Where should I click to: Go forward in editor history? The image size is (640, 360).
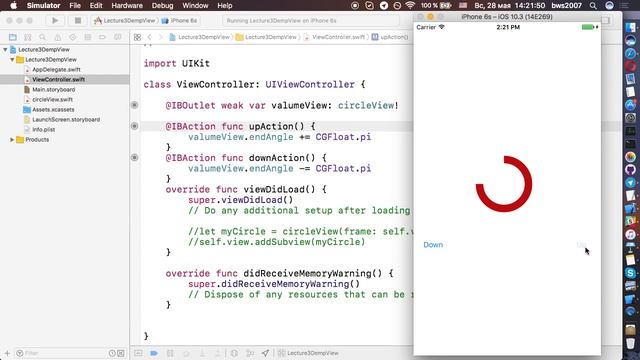click(160, 37)
